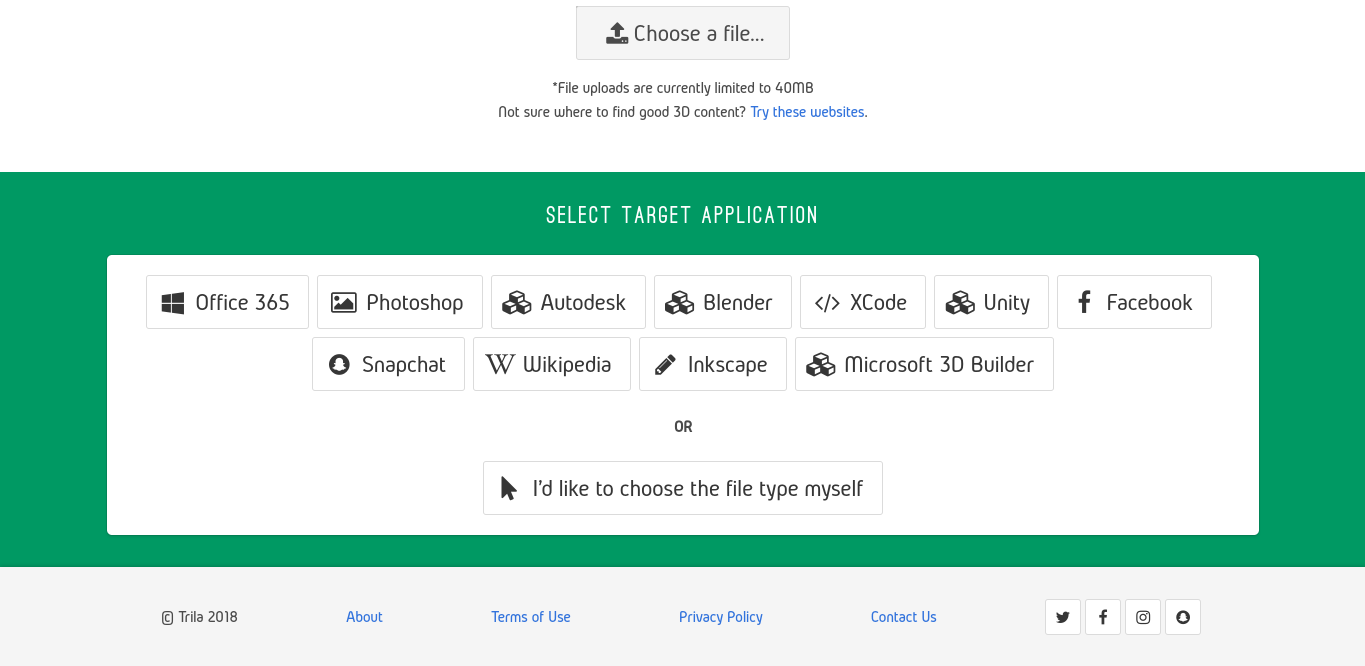
Task: Select Facebook target application button
Action: pos(1134,302)
